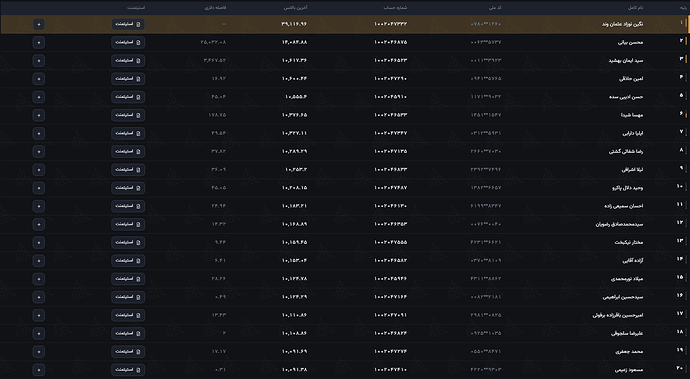The image size is (690, 379).
Task: Click account number 1002047555
Action: [x=390, y=243]
